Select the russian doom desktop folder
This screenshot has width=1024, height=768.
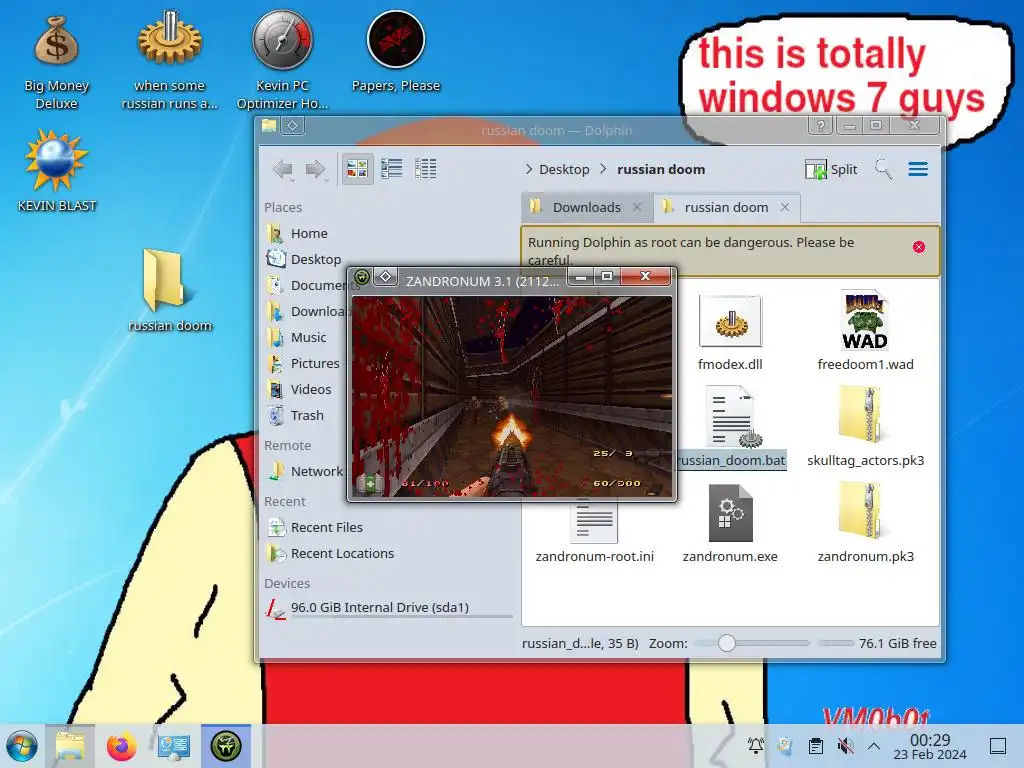click(x=169, y=290)
